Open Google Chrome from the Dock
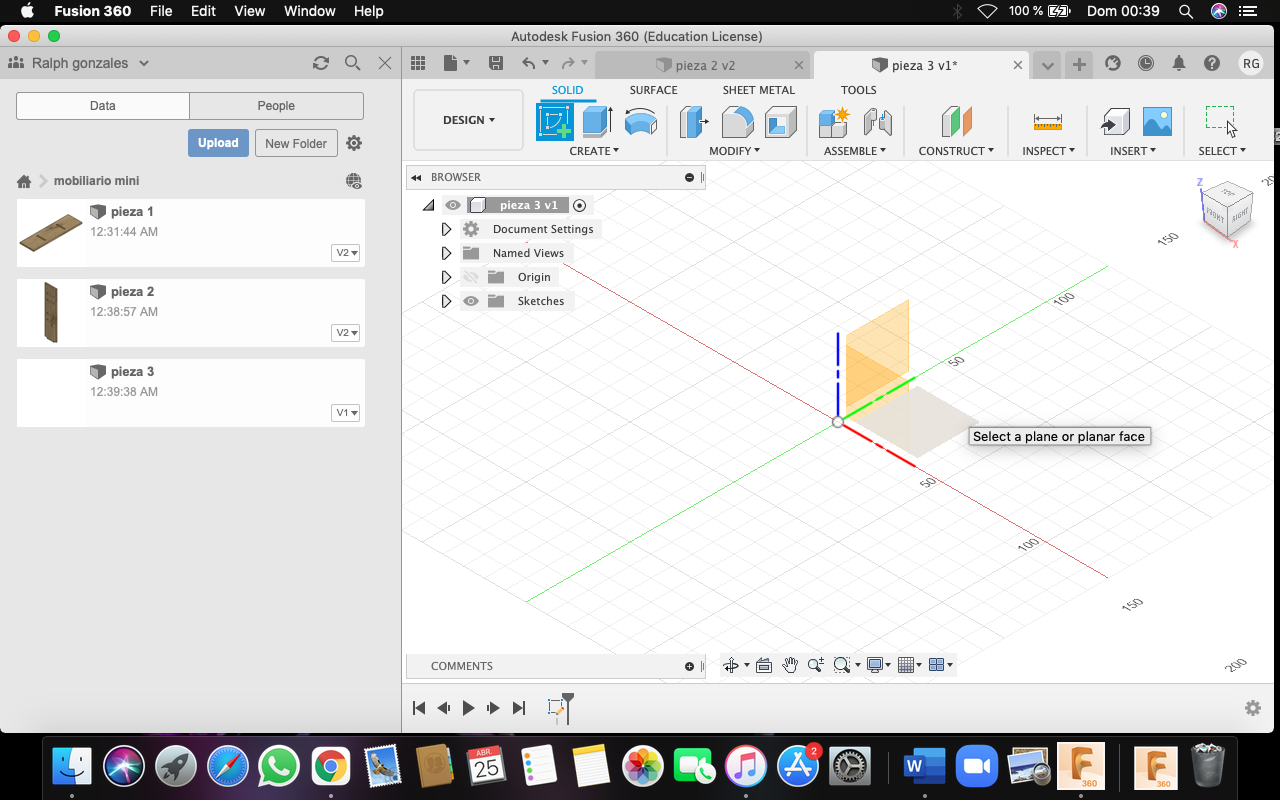 point(330,767)
